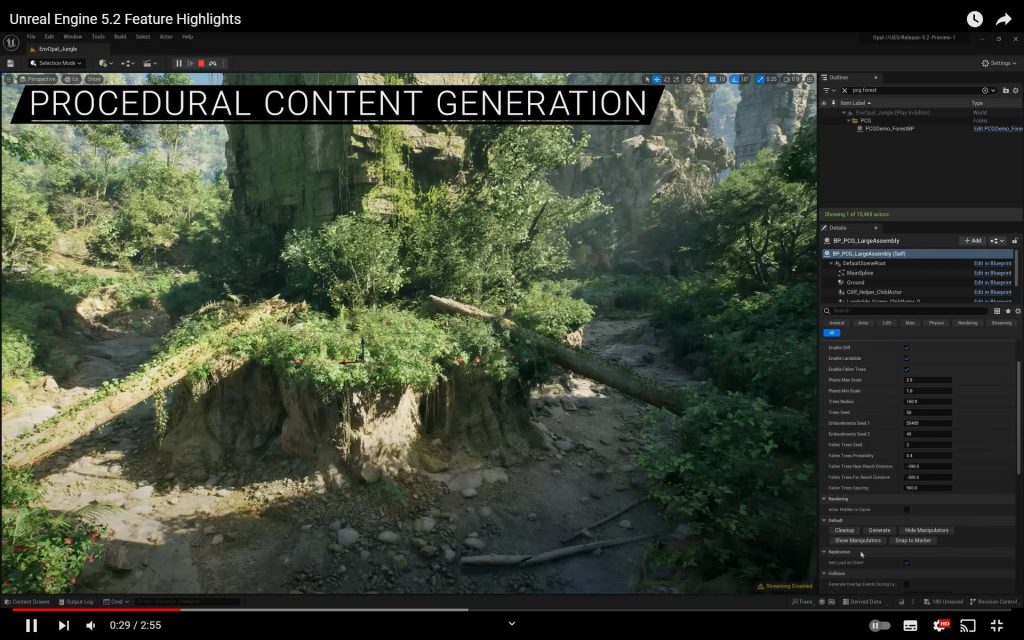The width and height of the screenshot is (1024, 640).
Task: Open the Perspective viewport dropdown
Action: [40, 79]
